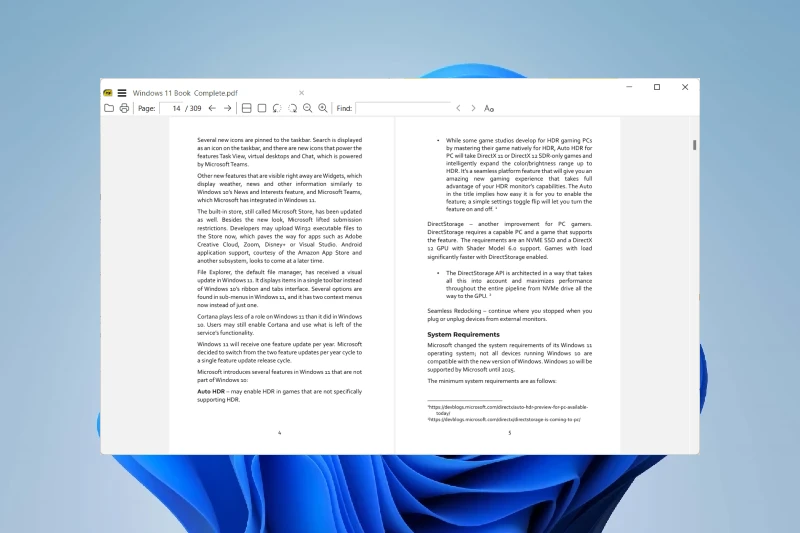800x533 pixels.
Task: Go to the next page arrow
Action: pos(228,108)
